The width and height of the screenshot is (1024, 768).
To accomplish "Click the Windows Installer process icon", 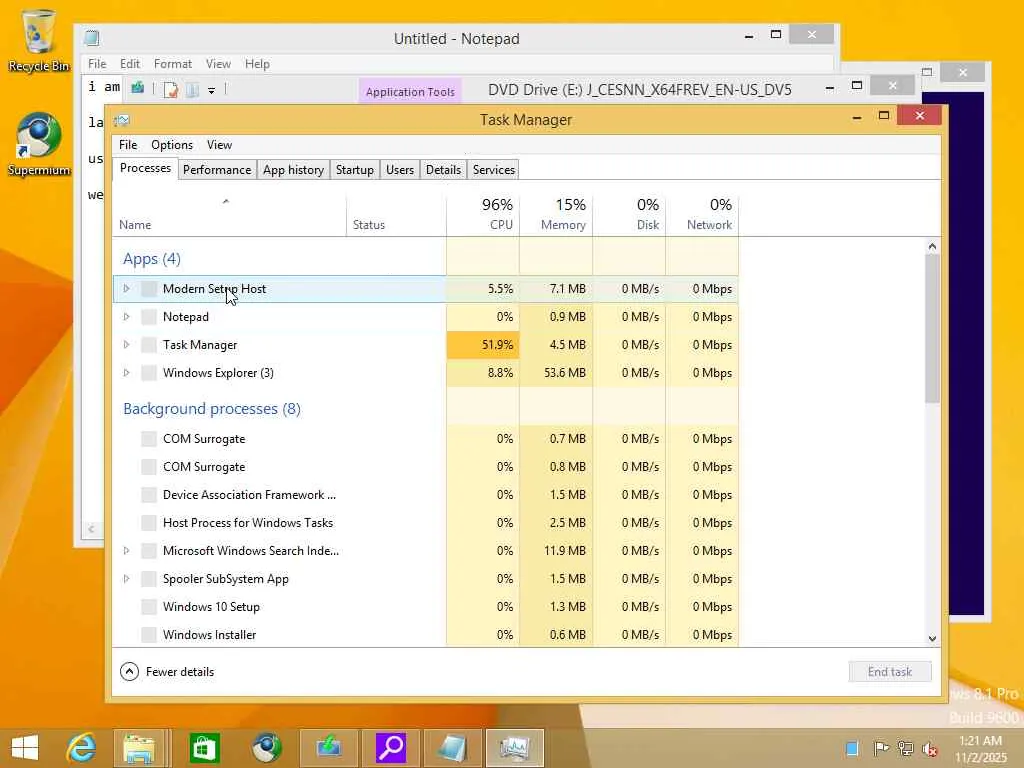I will coord(149,635).
